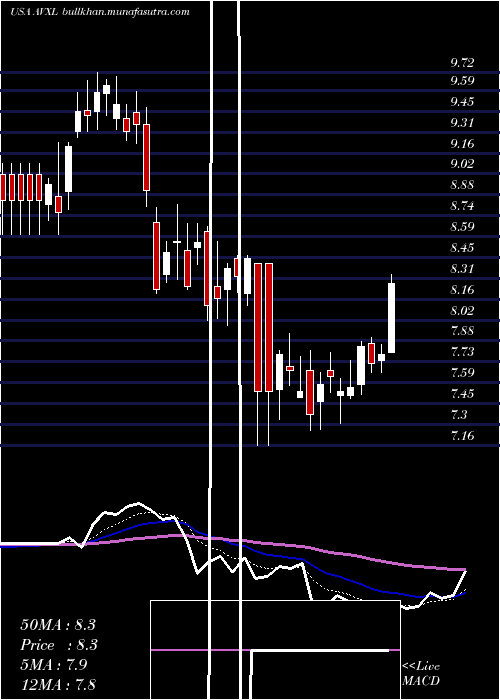
Task: Click the 8.31 price axis label
Action: pos(462,269)
